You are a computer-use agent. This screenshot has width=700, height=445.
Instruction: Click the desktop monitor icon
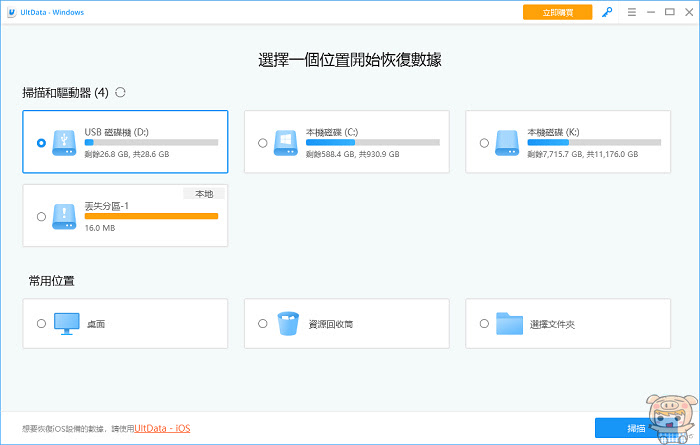point(67,324)
